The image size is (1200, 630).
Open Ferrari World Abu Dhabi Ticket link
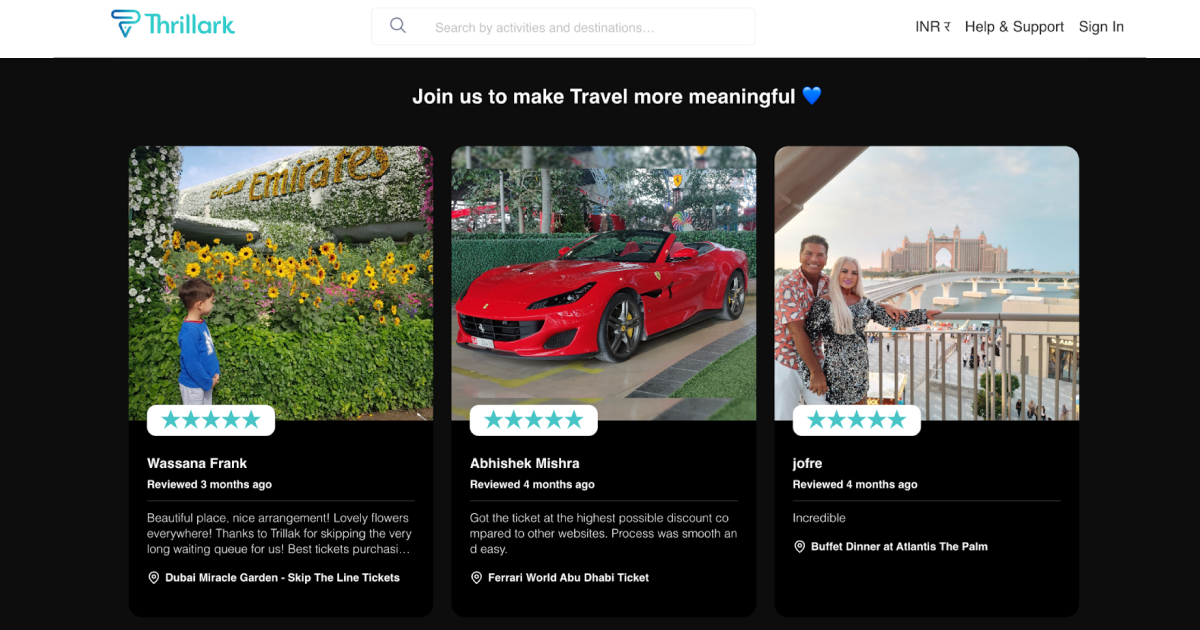tap(568, 578)
